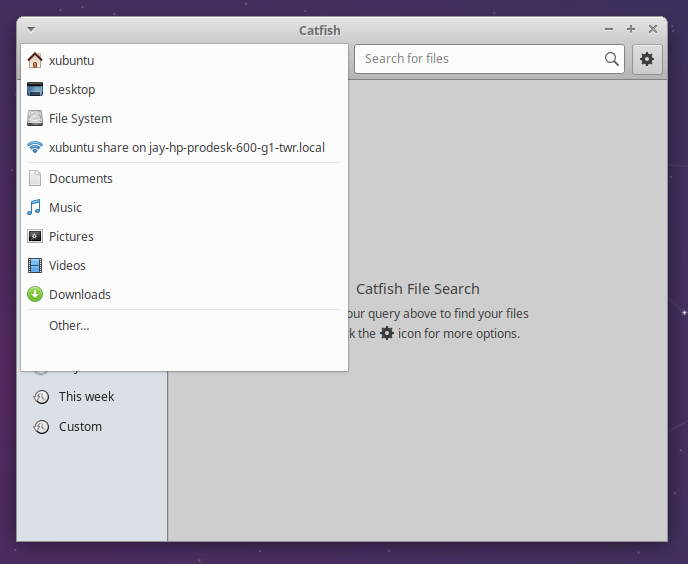Click the network share wifi icon
Viewport: 688px width, 564px height.
[35, 147]
